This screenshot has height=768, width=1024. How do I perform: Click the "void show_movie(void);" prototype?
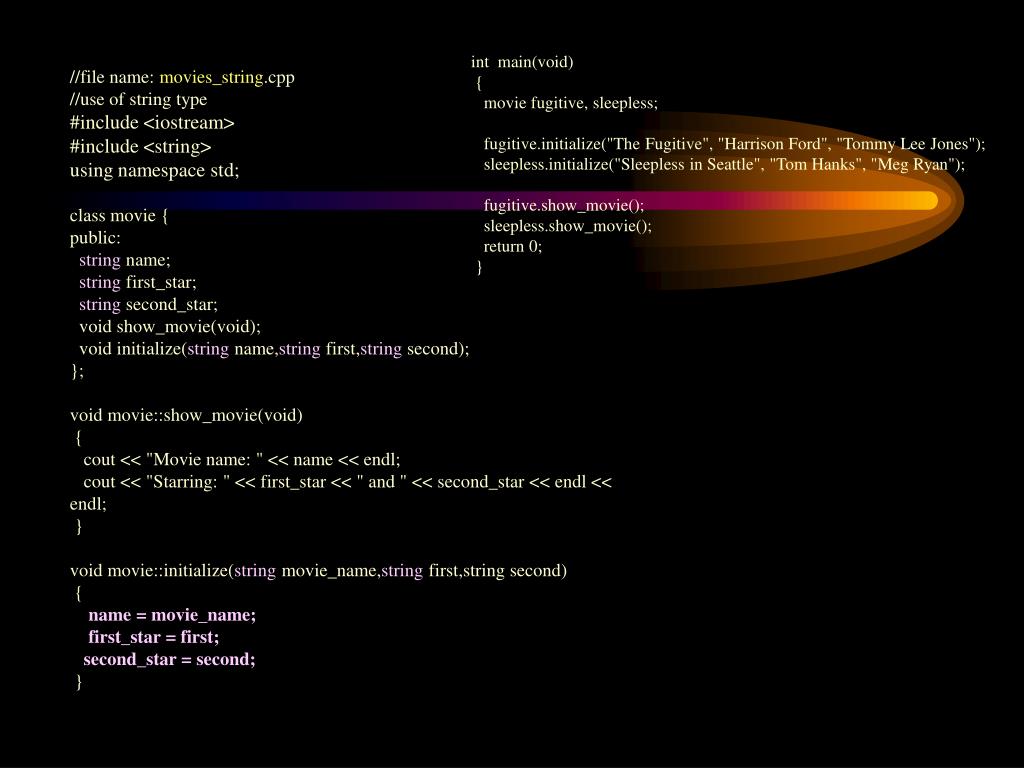pyautogui.click(x=170, y=327)
